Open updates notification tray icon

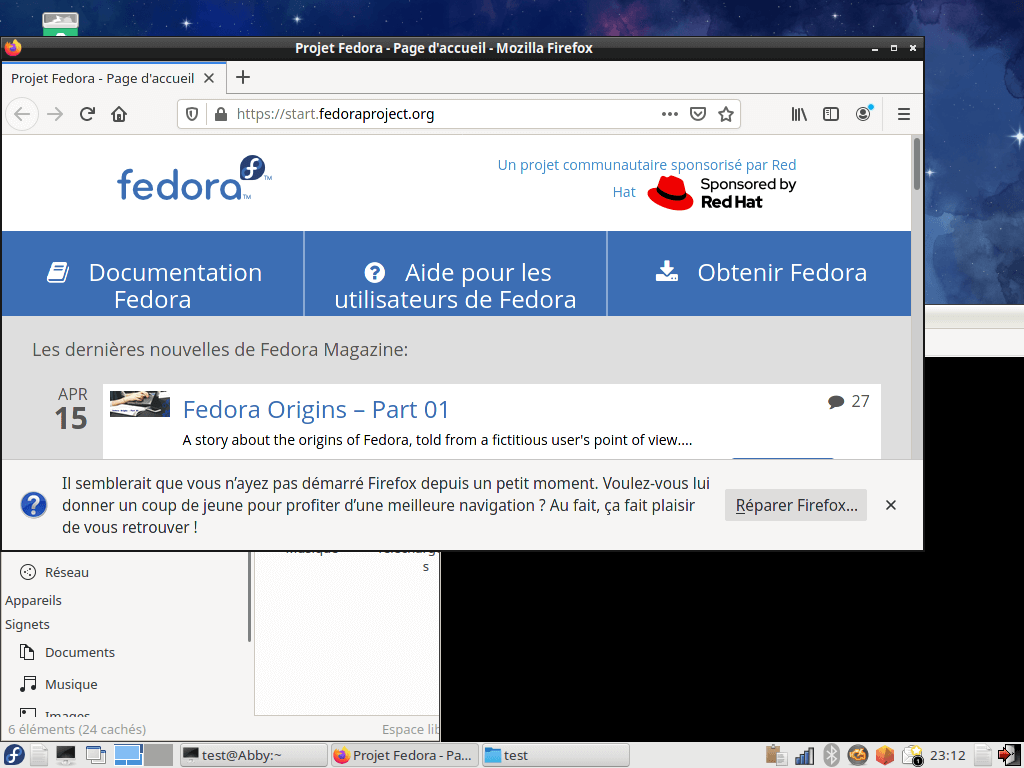pos(912,755)
